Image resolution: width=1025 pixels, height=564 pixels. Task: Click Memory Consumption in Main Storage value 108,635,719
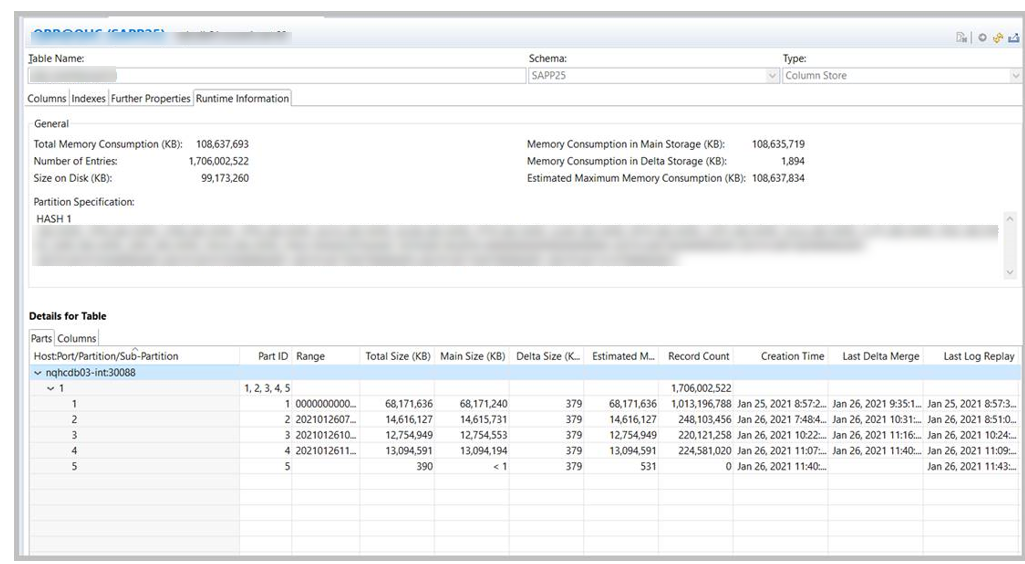pos(778,144)
